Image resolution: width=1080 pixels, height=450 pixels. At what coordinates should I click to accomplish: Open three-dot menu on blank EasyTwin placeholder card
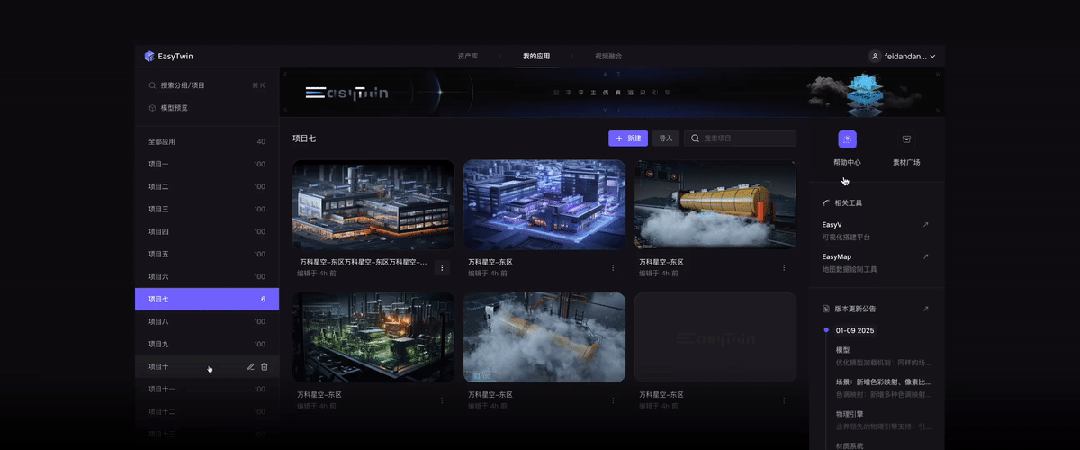click(x=784, y=400)
